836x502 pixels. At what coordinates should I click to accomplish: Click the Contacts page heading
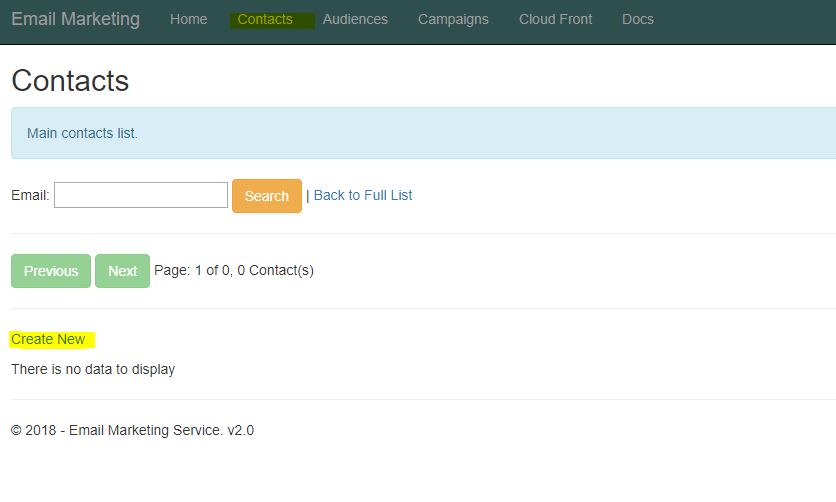click(70, 80)
